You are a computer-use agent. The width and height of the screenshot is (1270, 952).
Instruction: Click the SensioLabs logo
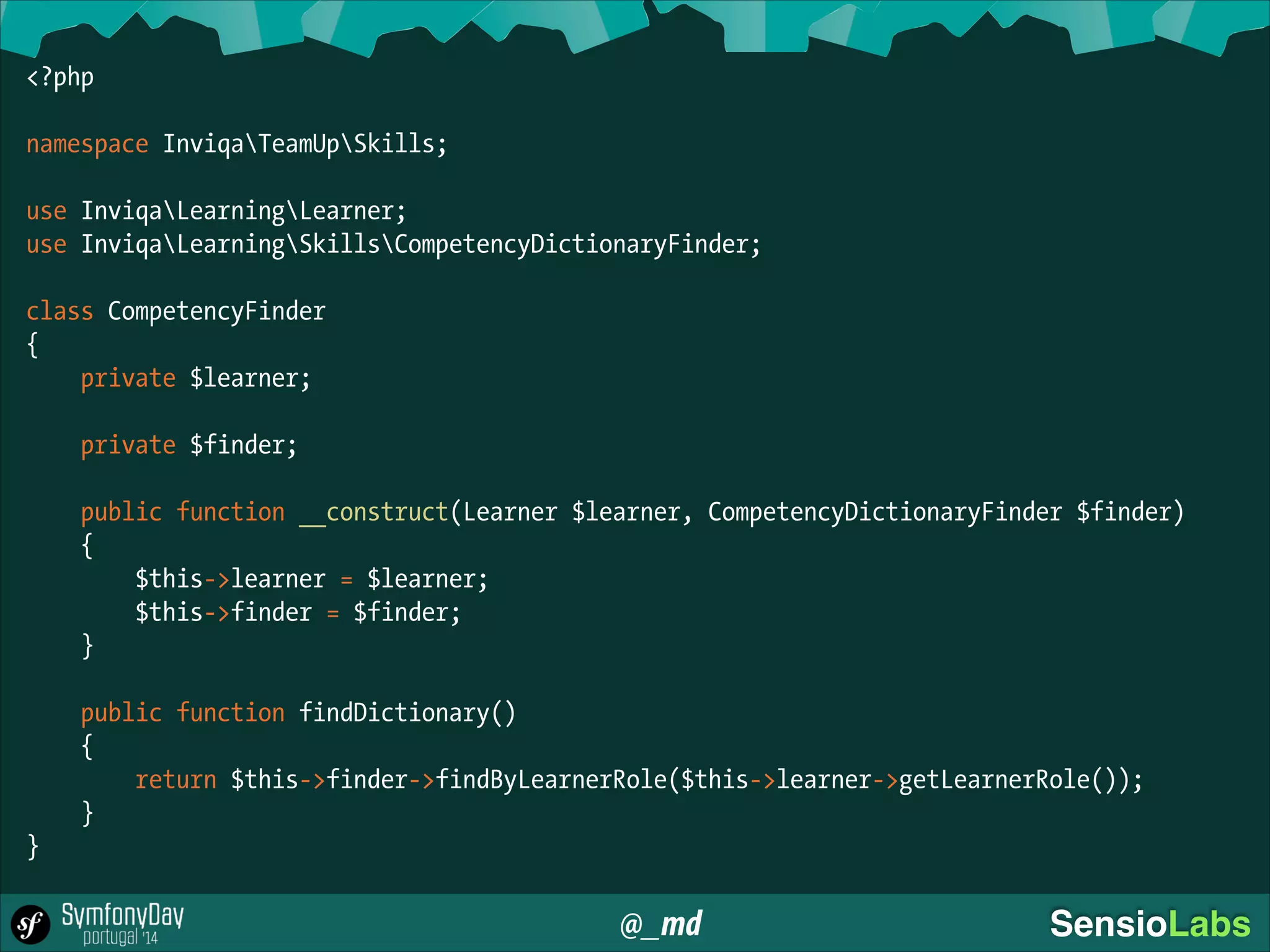coord(1150,923)
